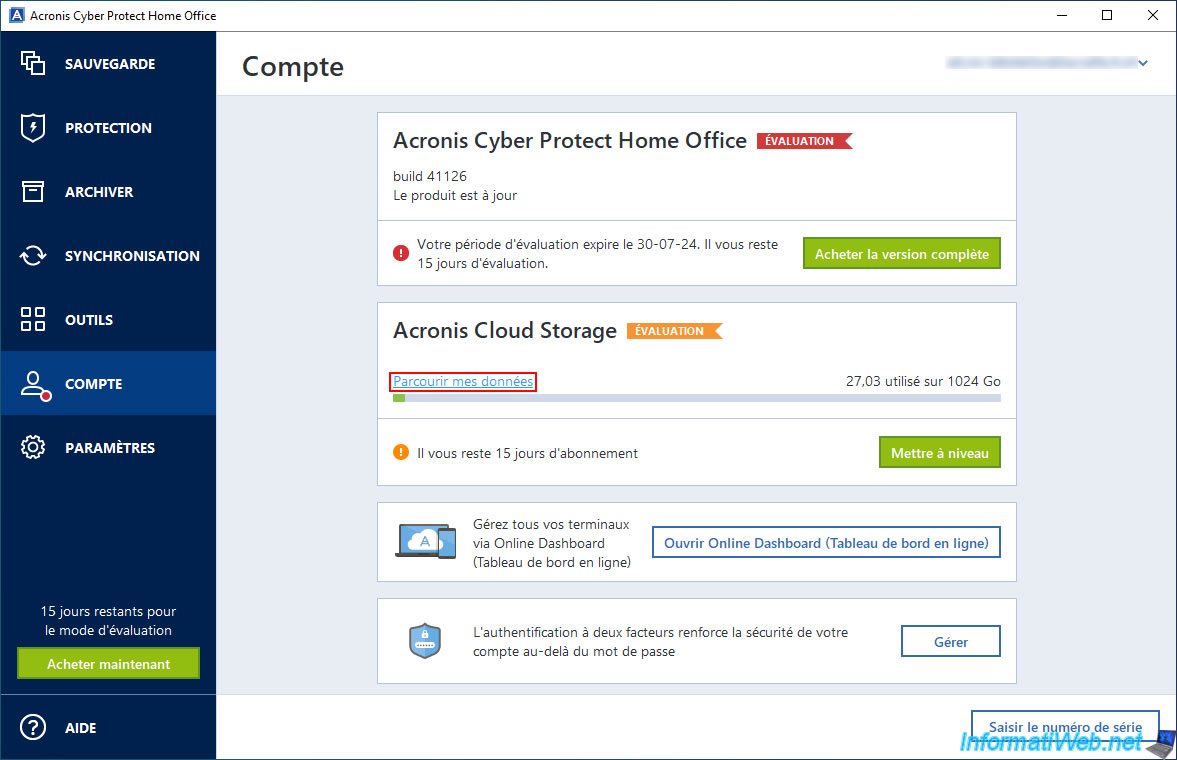Close the Acronis window
1177x760 pixels.
tap(1152, 15)
